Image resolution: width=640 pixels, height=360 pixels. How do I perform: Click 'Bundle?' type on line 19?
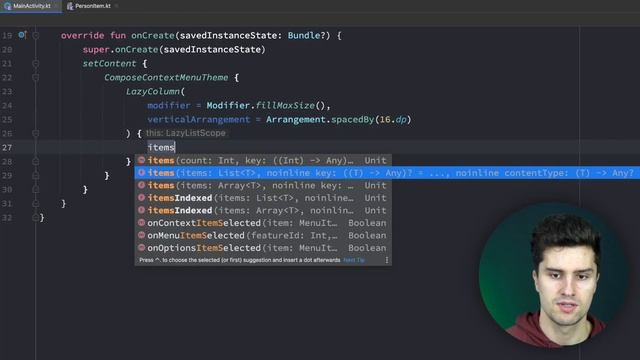click(x=307, y=36)
